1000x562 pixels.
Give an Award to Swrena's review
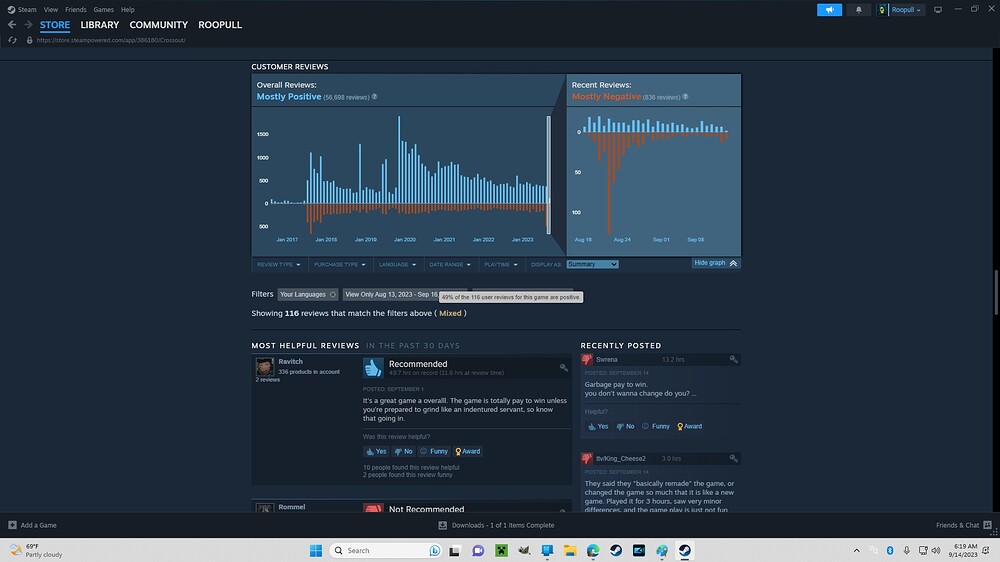689,426
